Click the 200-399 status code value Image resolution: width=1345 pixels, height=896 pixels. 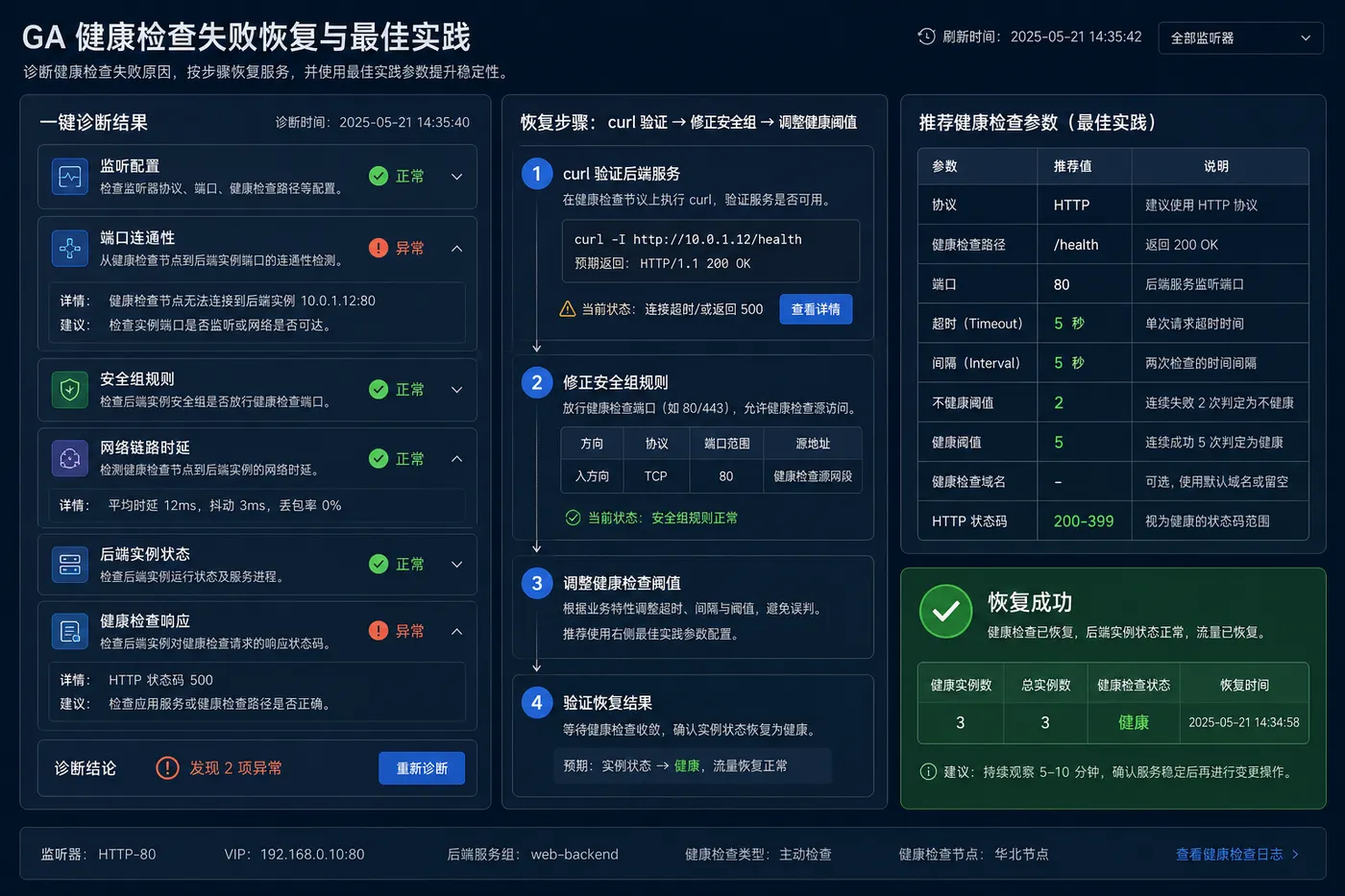tap(1084, 521)
